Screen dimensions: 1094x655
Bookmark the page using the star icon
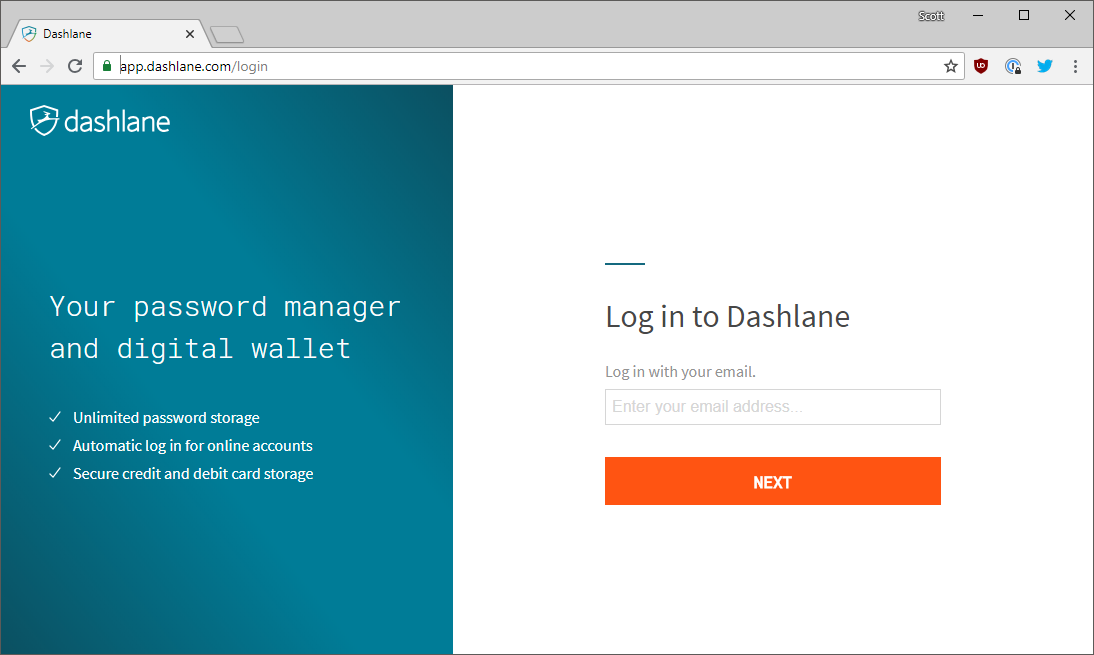(x=950, y=66)
